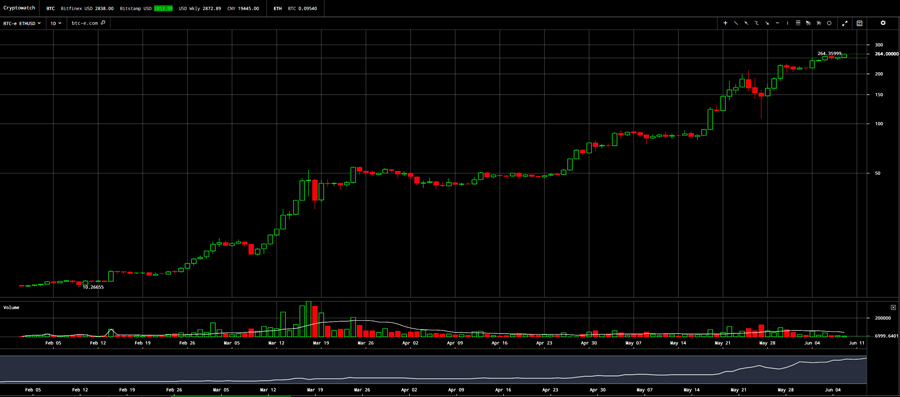Select the circle drawing tool

coord(829,23)
